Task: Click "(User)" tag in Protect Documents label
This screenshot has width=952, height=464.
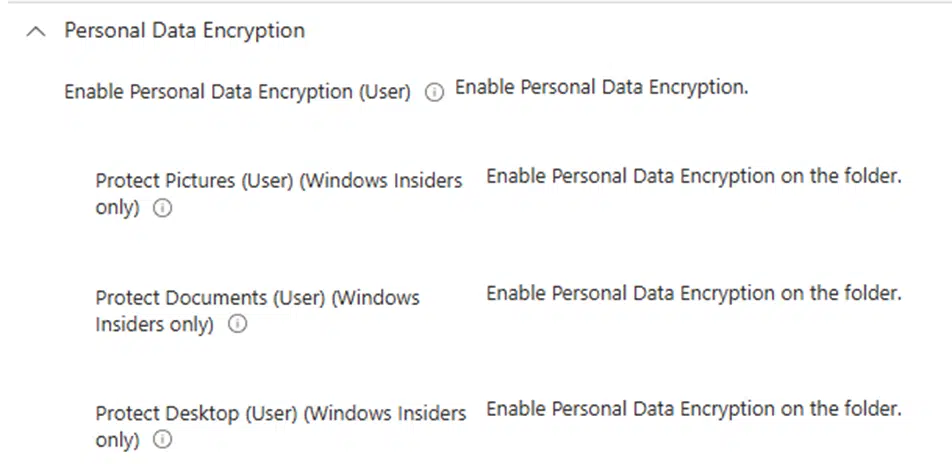Action: [x=298, y=298]
